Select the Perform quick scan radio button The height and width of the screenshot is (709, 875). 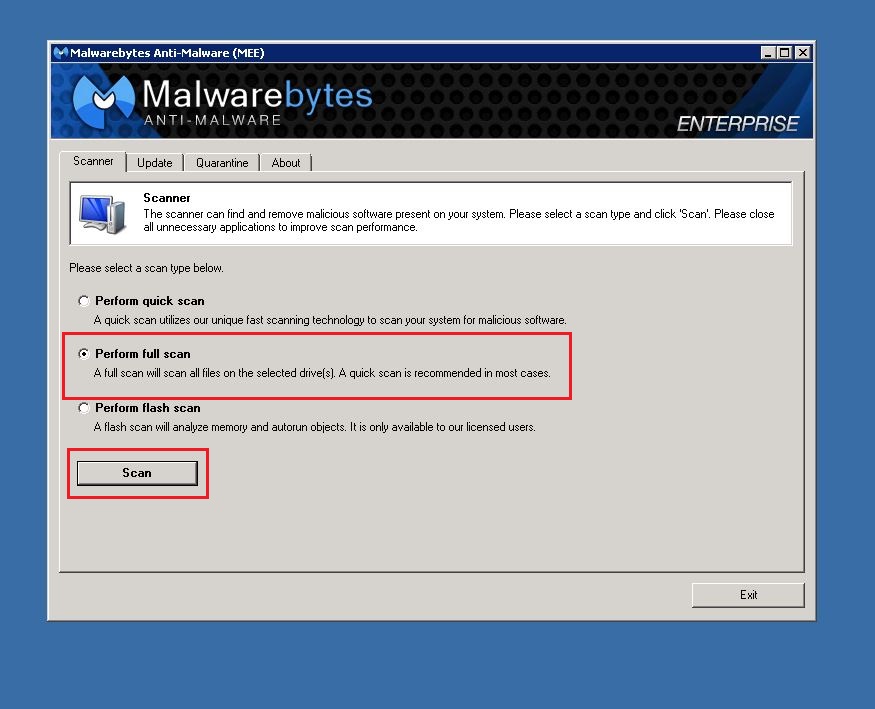tap(84, 301)
